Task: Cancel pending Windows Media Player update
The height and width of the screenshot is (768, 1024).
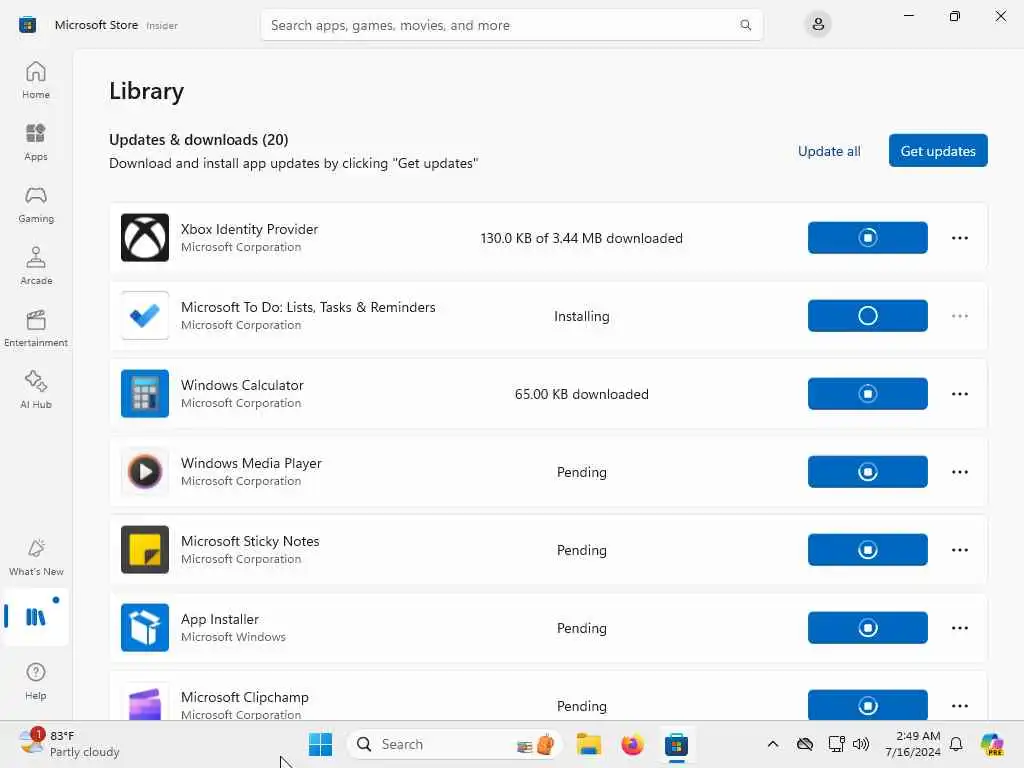Action: 867,472
